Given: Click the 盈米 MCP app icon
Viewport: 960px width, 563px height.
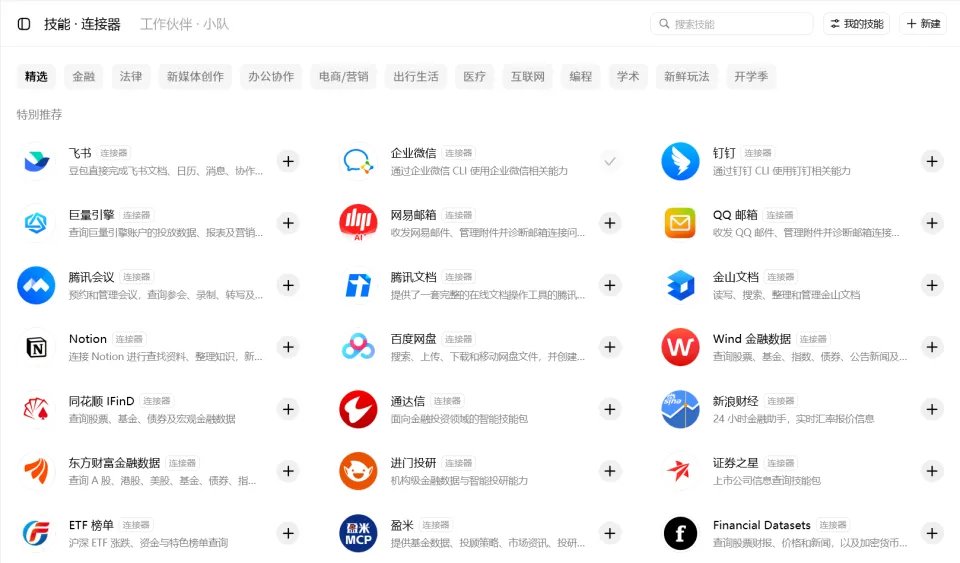Looking at the screenshot, I should [358, 533].
